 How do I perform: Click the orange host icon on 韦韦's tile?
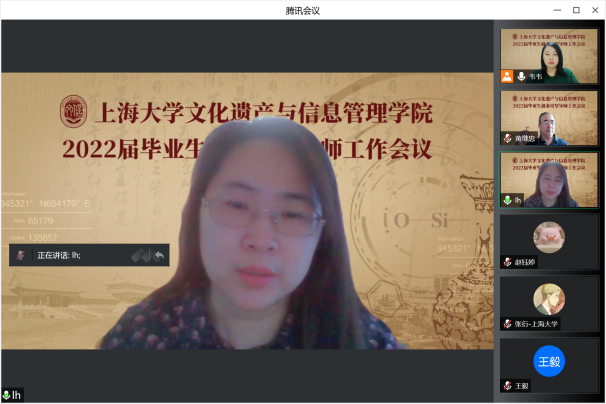point(507,77)
